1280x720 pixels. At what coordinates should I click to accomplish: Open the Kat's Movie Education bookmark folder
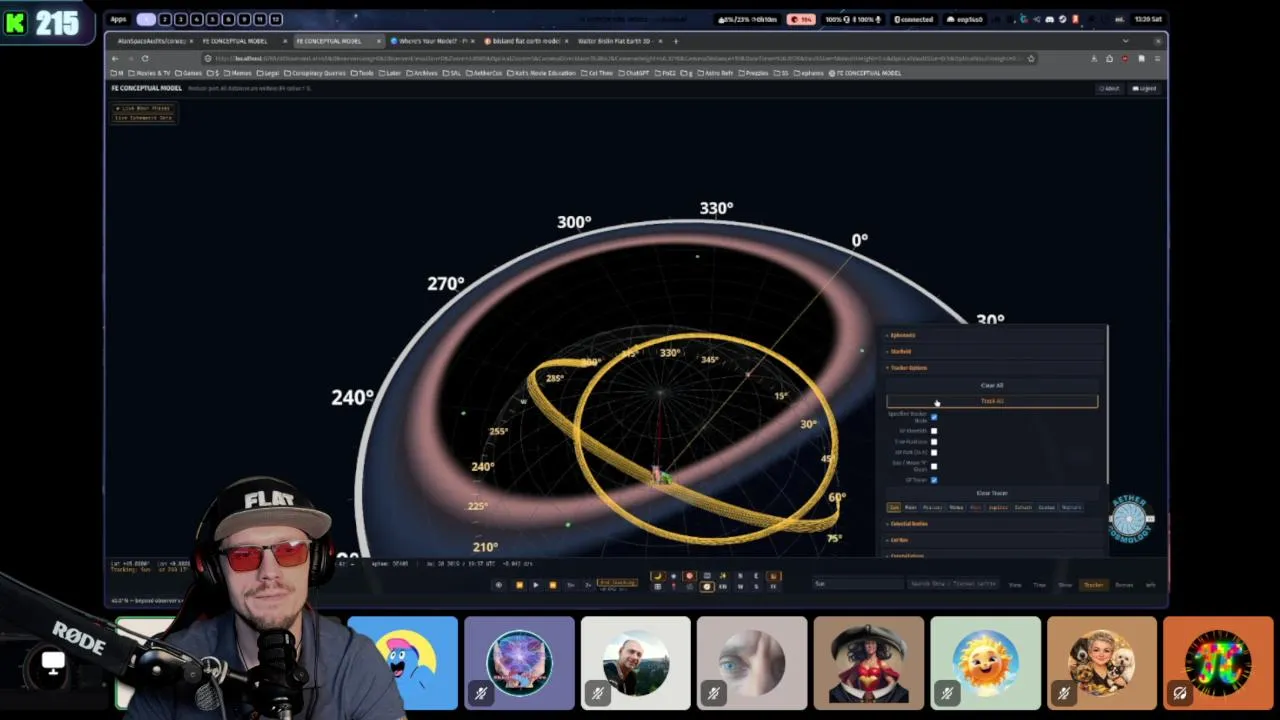tap(539, 73)
